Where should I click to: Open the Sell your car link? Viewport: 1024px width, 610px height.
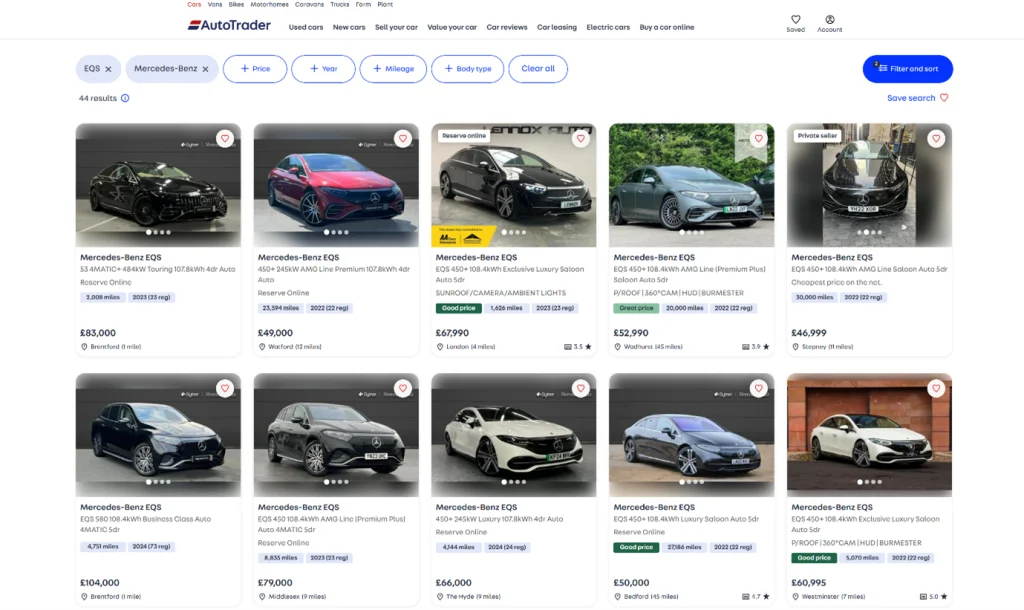(397, 27)
